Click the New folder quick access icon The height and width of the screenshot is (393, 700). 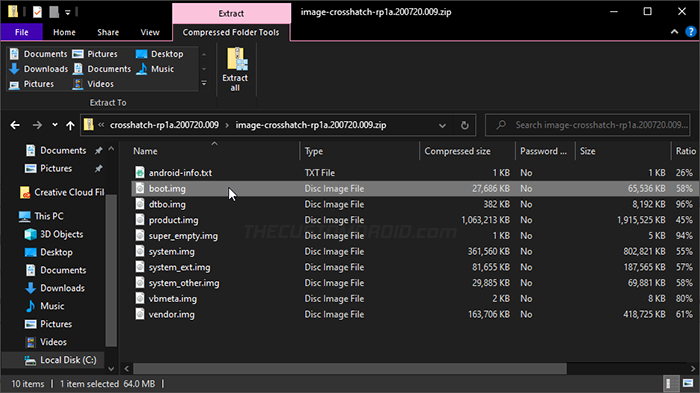coord(54,12)
